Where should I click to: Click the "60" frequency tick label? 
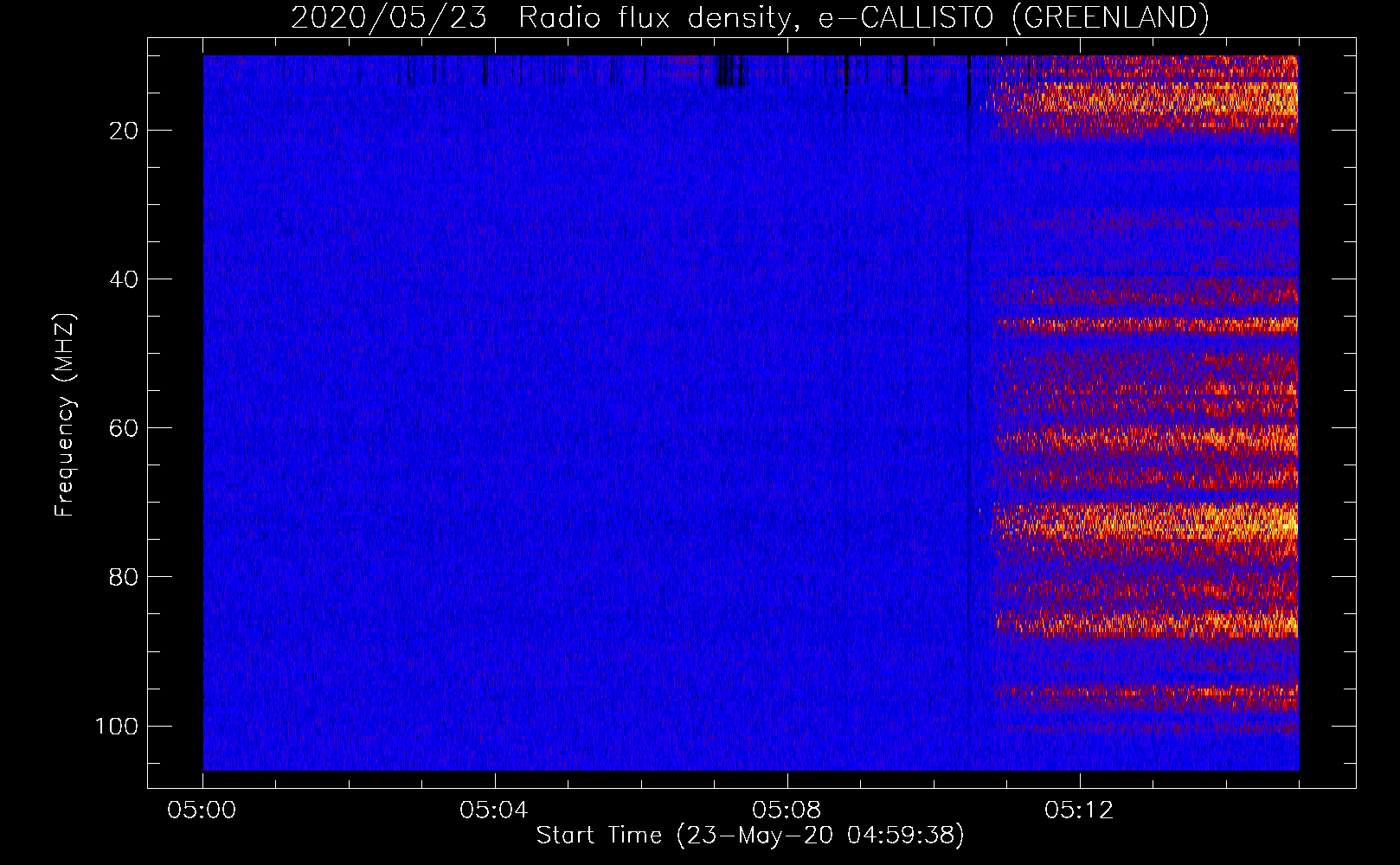click(125, 428)
